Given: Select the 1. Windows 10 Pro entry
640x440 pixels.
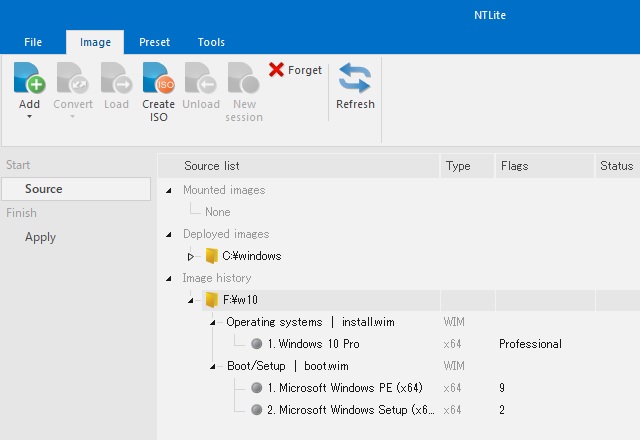Looking at the screenshot, I should (x=313, y=344).
